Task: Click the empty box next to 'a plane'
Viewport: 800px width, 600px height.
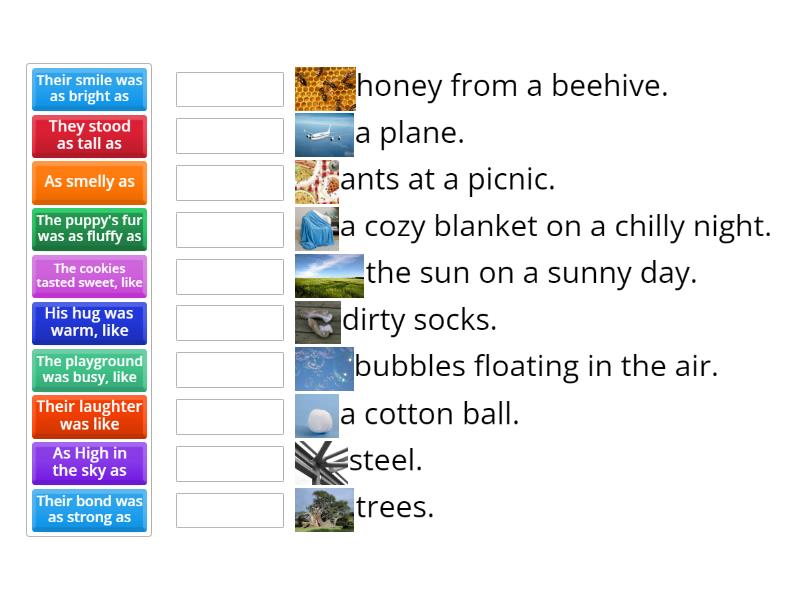Action: 229,135
